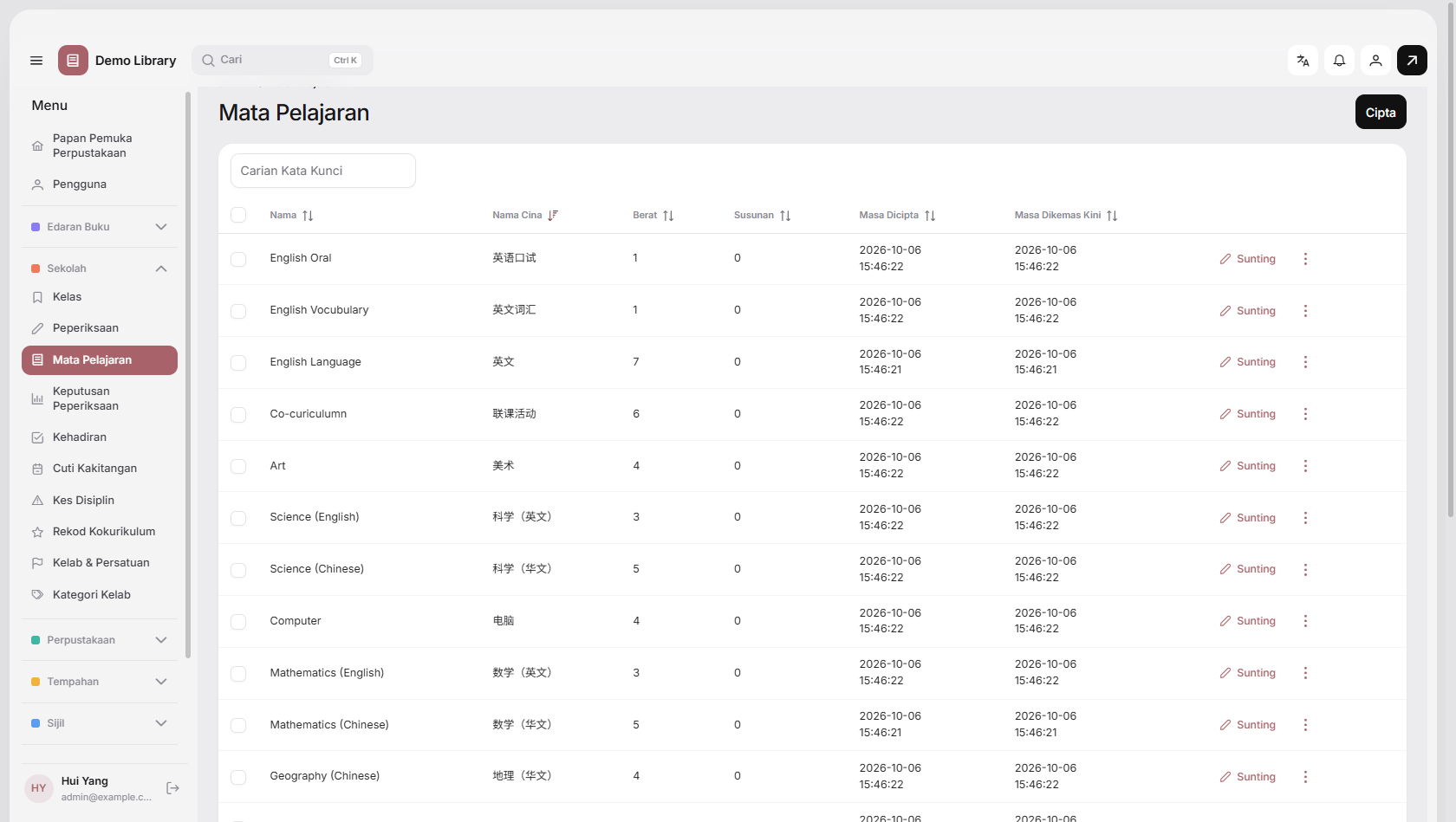This screenshot has width=1456, height=822.
Task: Go to Kes Disiplin in sidebar
Action: [x=100, y=501]
